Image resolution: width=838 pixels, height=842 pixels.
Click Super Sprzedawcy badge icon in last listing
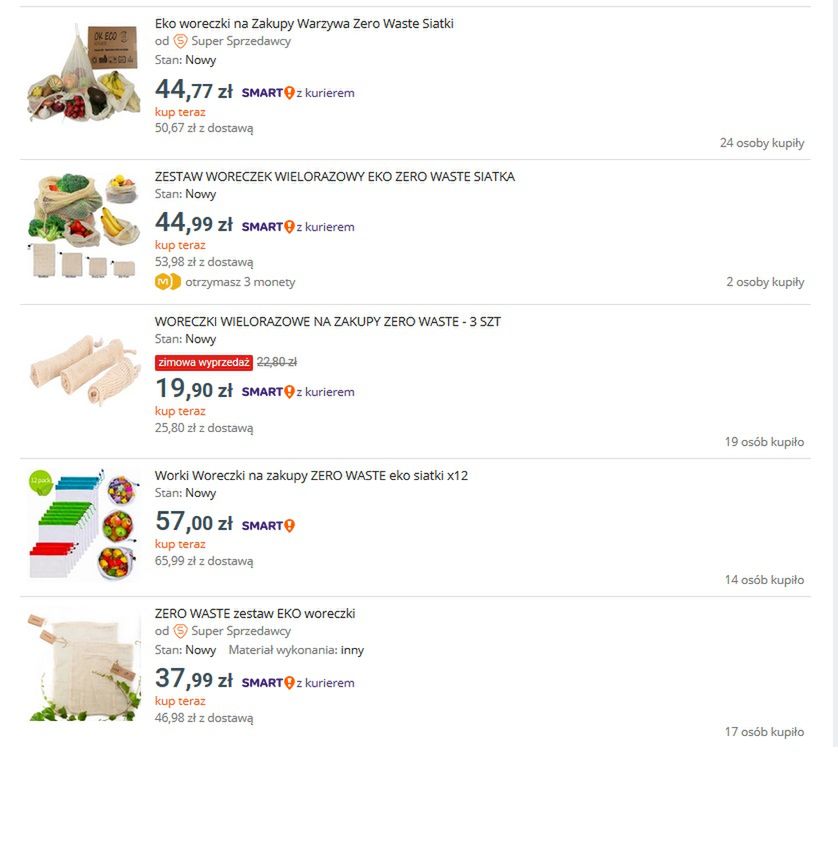(180, 631)
